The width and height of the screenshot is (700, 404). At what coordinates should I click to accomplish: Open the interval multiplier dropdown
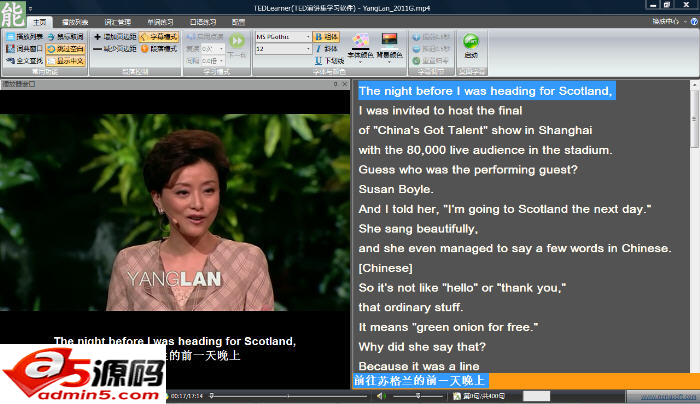pos(222,61)
